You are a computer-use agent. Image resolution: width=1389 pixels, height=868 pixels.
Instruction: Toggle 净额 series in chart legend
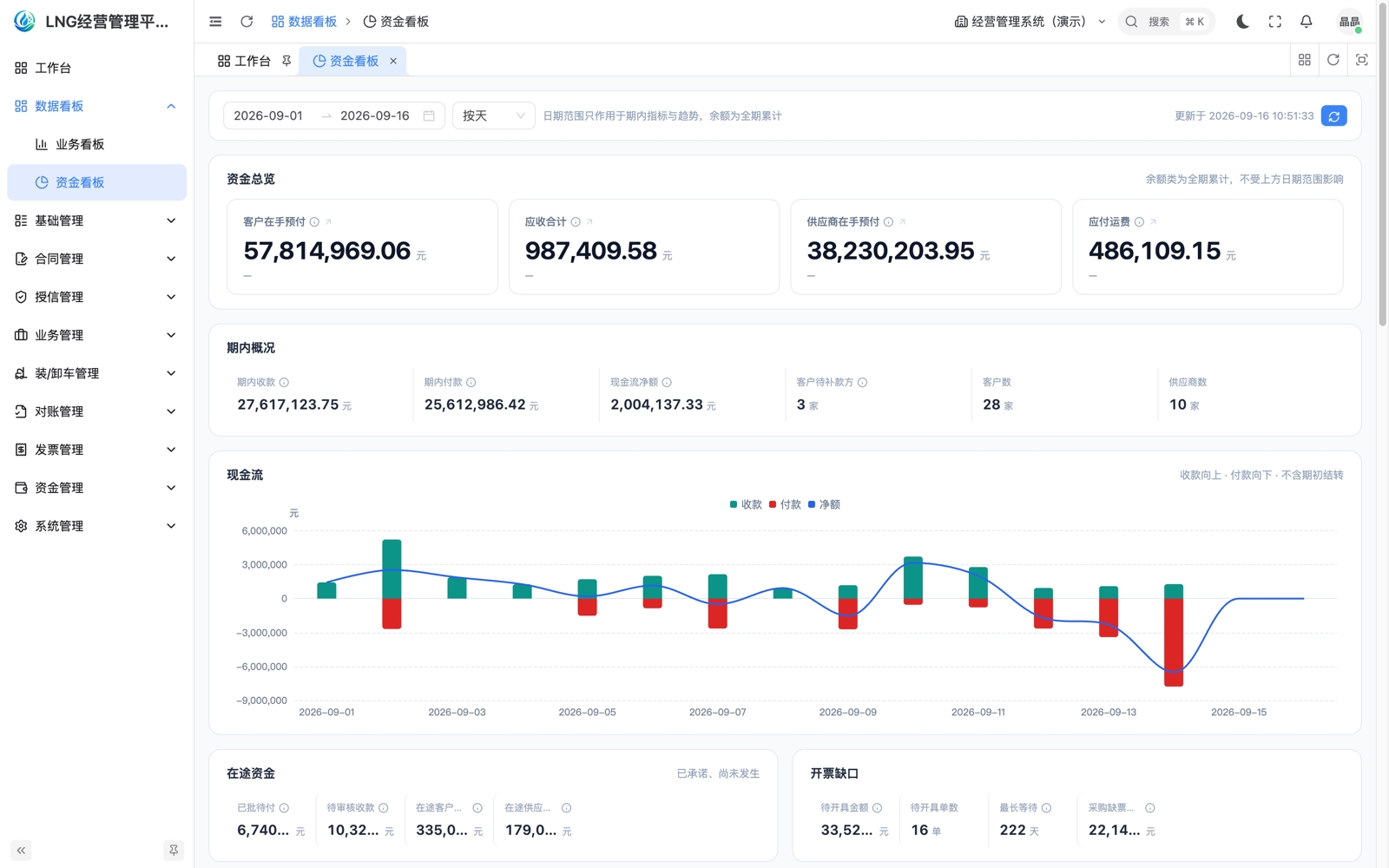click(x=824, y=504)
